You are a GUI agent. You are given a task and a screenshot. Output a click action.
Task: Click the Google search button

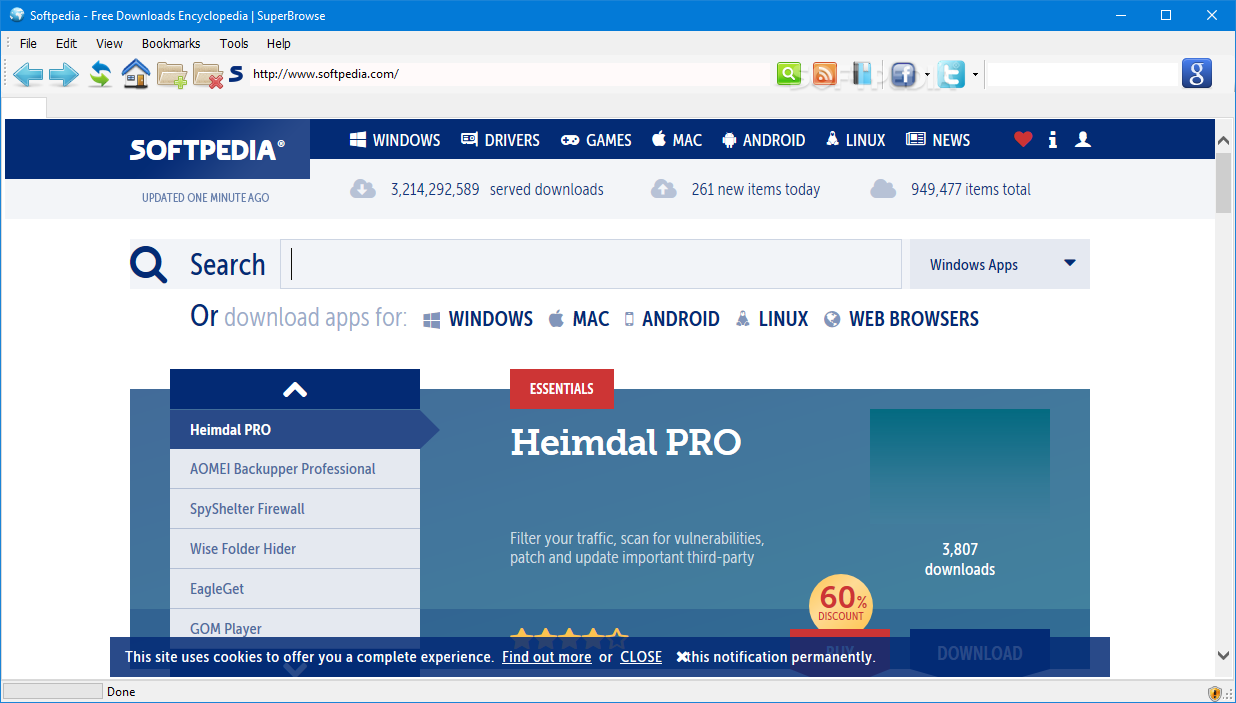(x=1197, y=74)
